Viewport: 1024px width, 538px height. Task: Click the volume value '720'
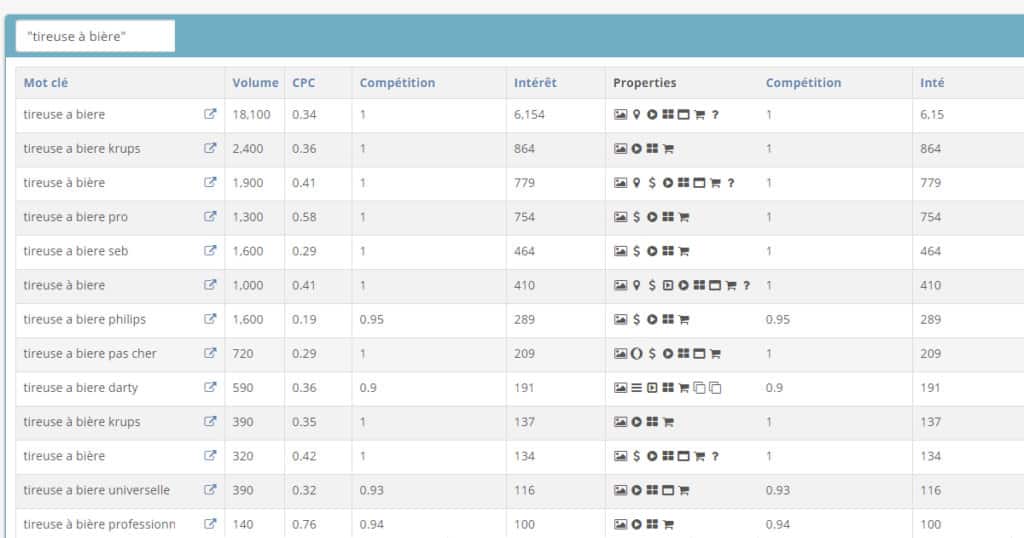243,353
